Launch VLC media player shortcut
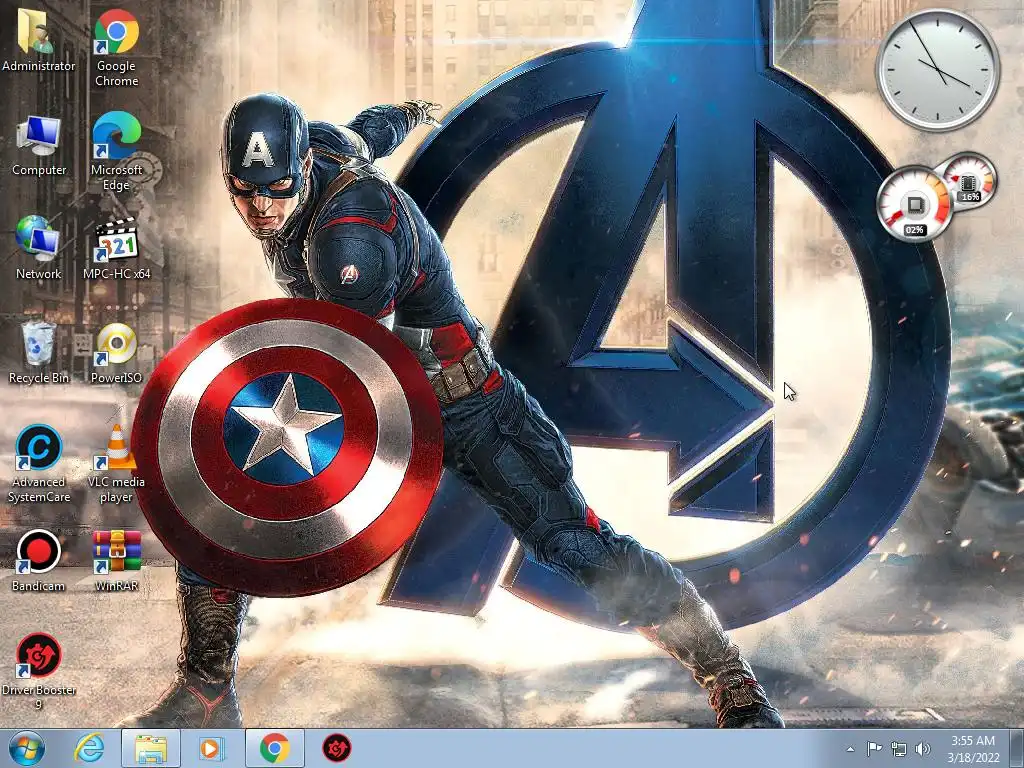1024x768 pixels. pos(116,464)
